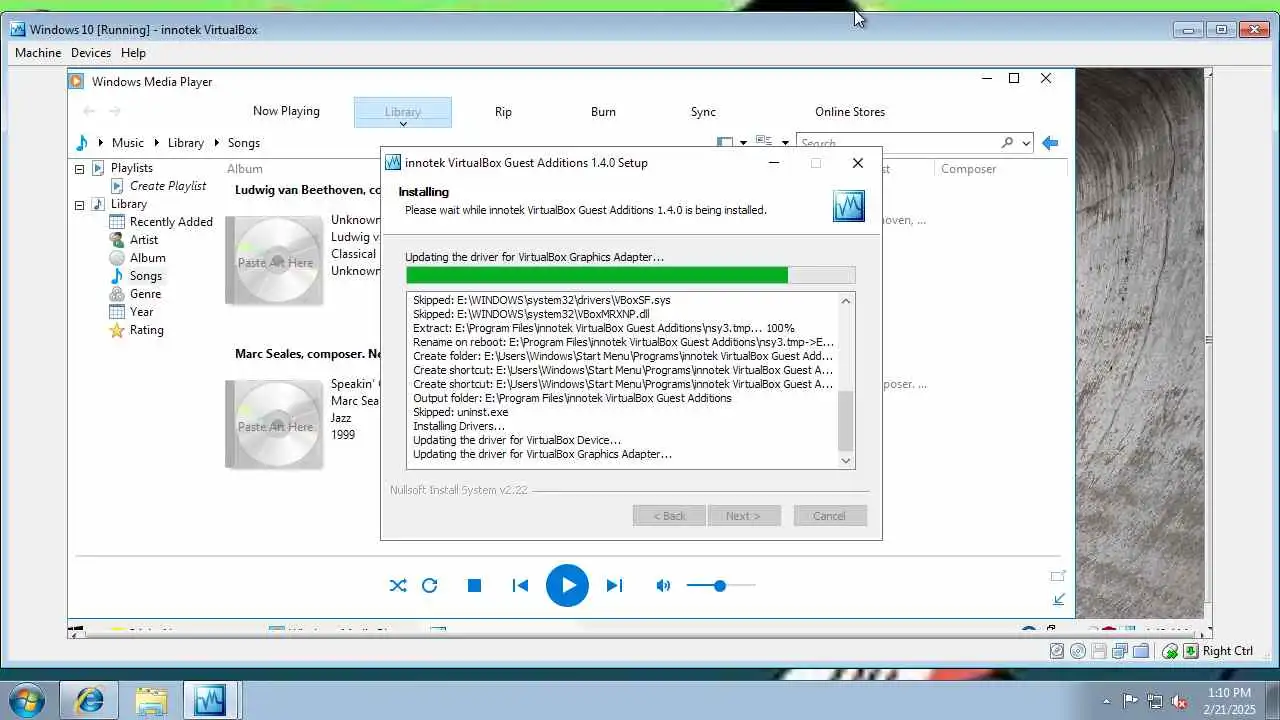Click Beethoven album Paste Art Here thumbnail
Image resolution: width=1280 pixels, height=720 pixels.
point(275,261)
